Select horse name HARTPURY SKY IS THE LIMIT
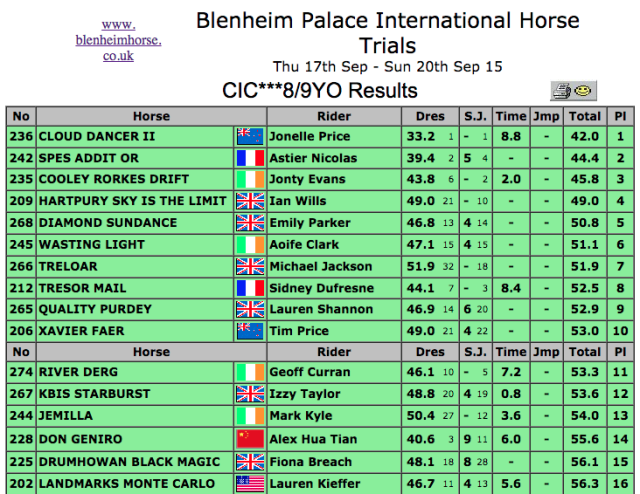 coord(132,201)
